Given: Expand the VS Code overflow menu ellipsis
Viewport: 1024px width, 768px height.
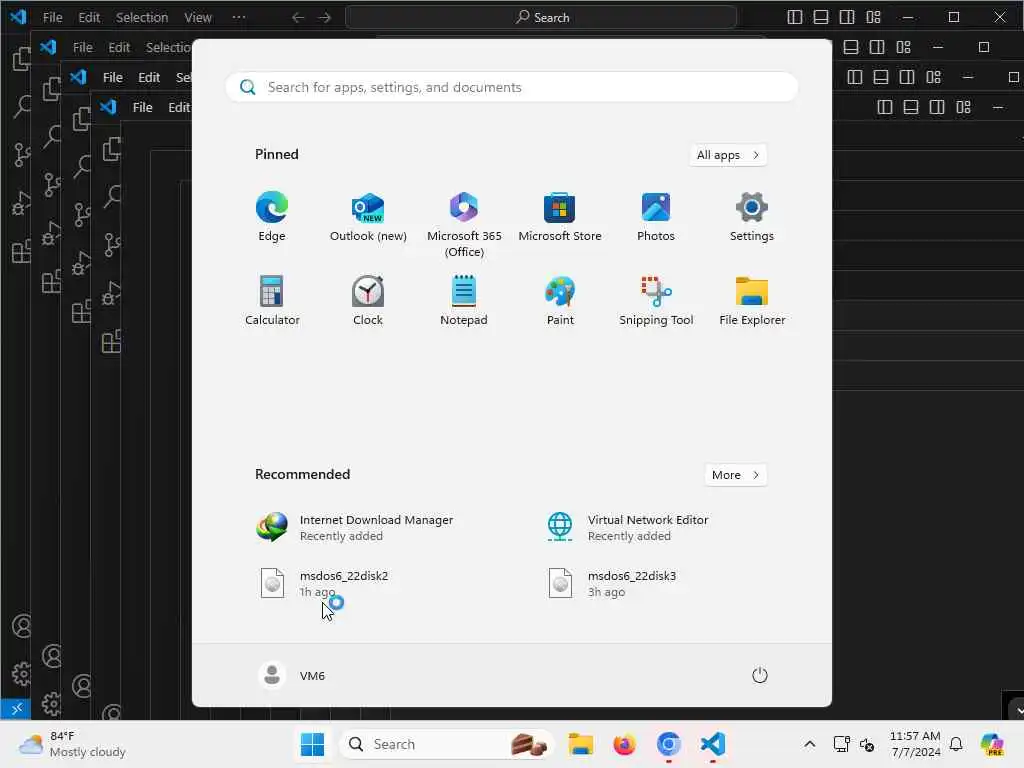Looking at the screenshot, I should click(x=239, y=18).
